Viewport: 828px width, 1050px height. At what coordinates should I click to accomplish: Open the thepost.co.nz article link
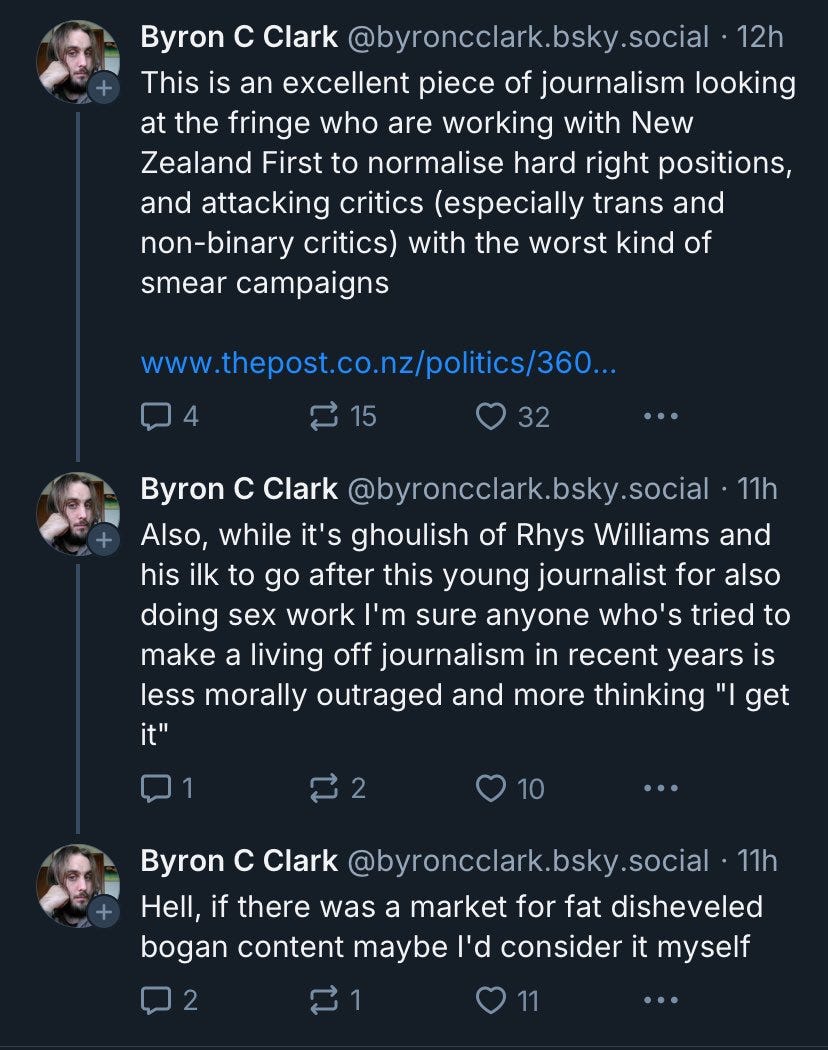(378, 362)
